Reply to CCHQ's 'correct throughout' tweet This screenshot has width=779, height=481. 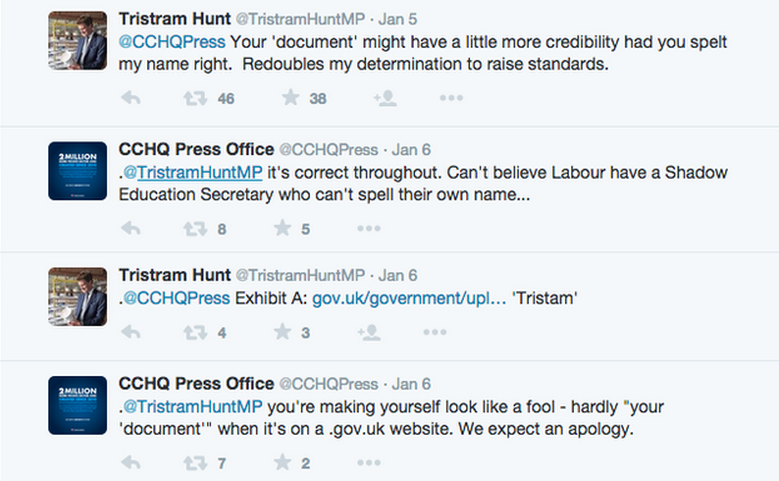[131, 229]
